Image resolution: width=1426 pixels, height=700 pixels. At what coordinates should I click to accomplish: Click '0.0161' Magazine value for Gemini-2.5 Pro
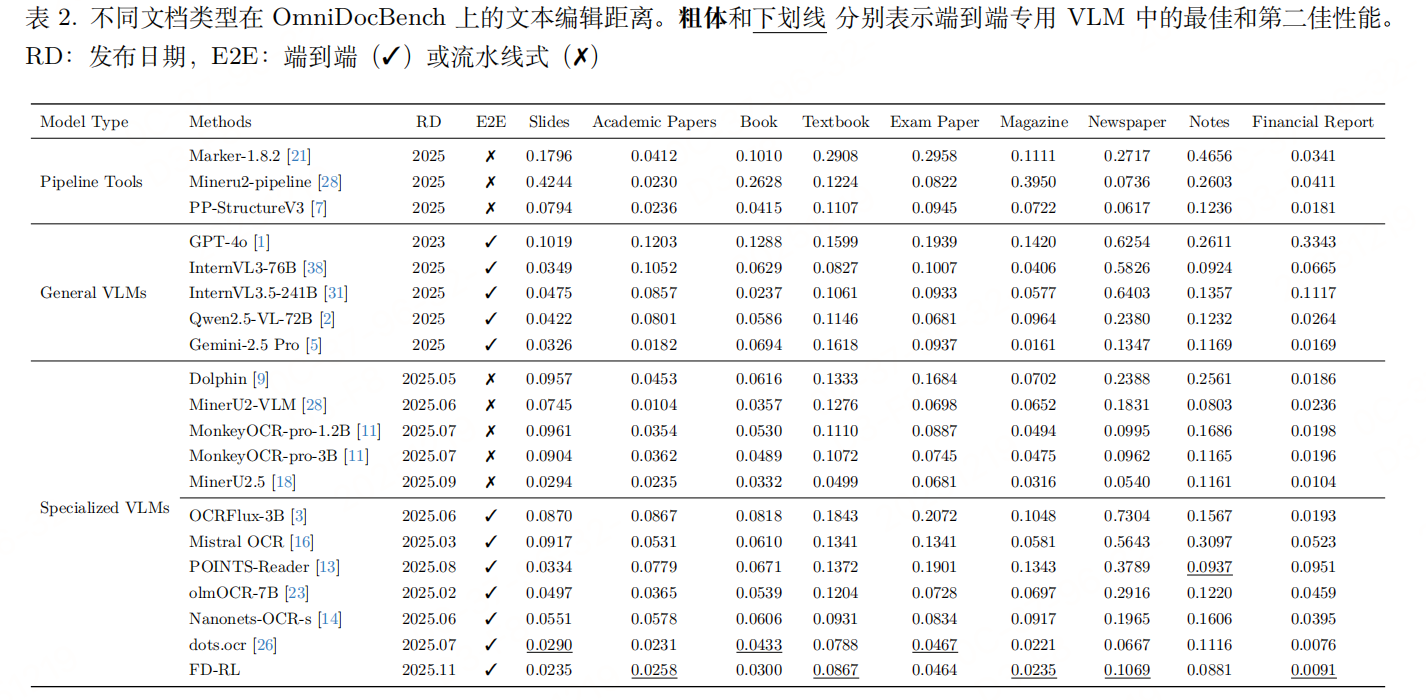tap(1033, 345)
